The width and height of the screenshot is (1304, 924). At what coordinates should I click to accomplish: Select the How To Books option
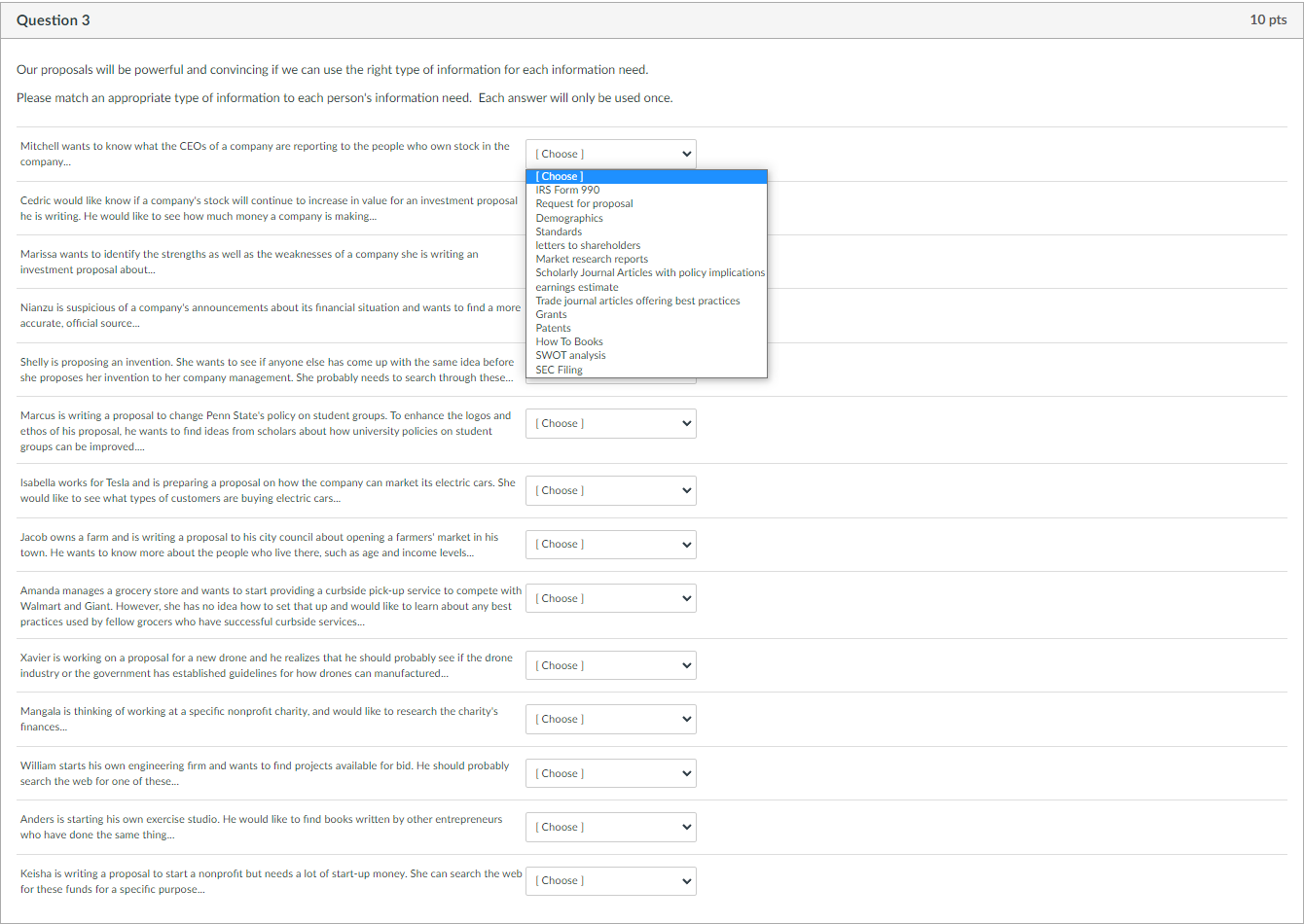[646, 341]
